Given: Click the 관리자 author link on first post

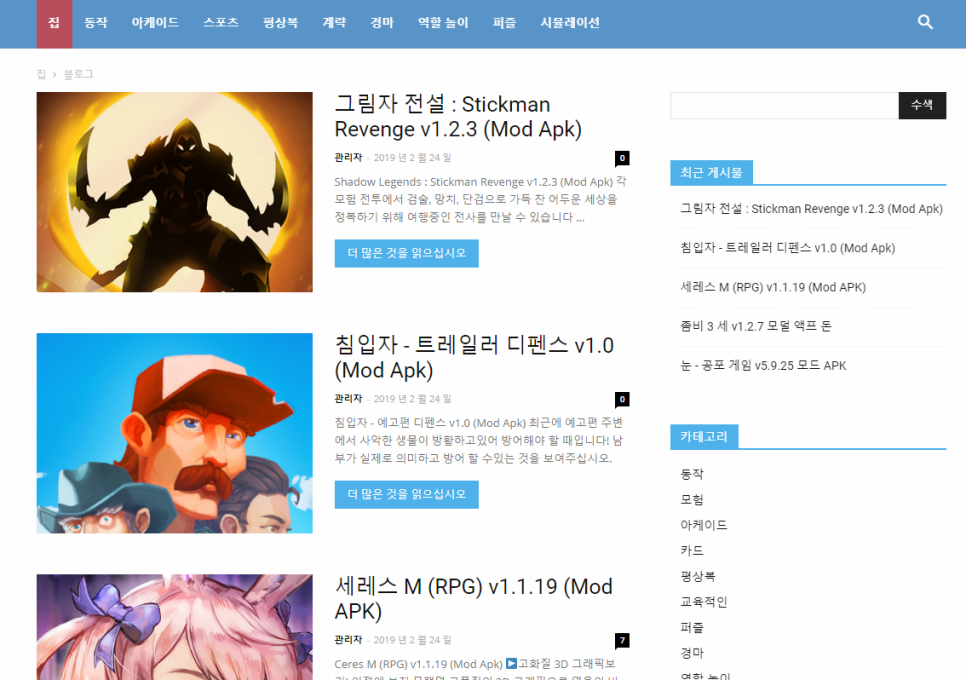Looking at the screenshot, I should tap(348, 158).
